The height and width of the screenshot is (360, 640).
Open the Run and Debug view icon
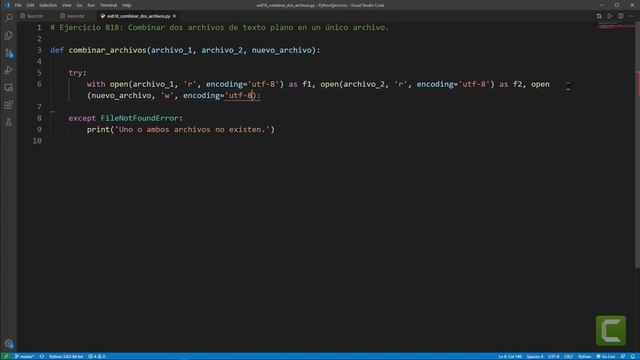click(x=9, y=70)
